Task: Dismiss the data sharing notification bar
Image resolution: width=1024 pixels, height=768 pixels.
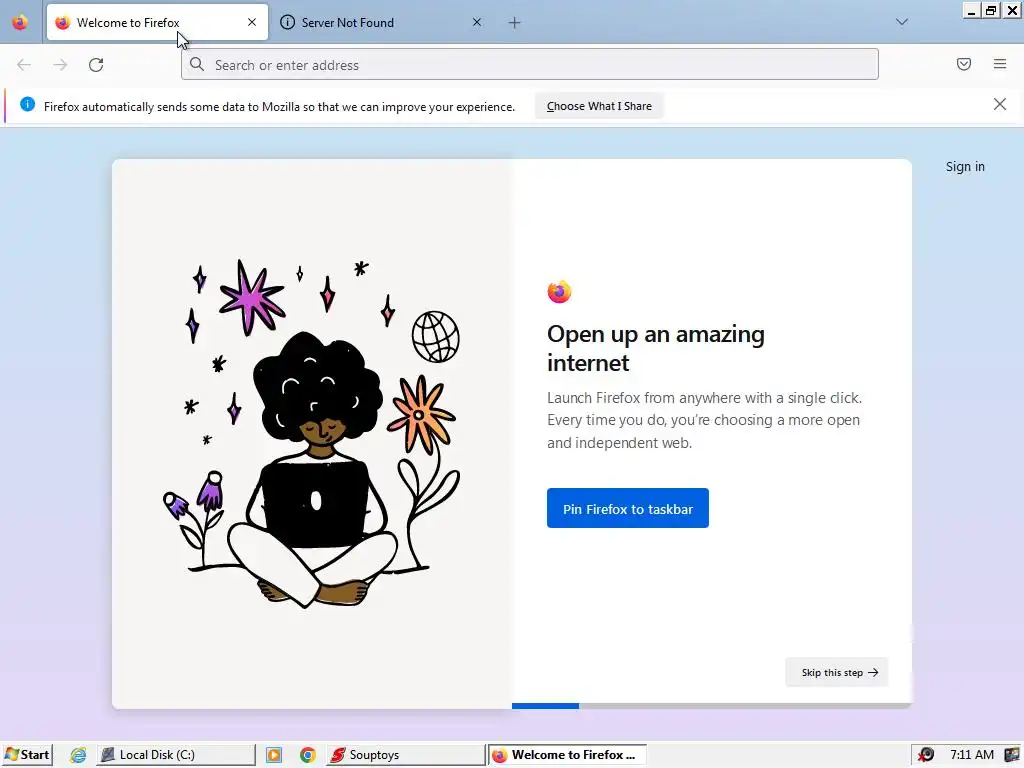Action: (1000, 104)
